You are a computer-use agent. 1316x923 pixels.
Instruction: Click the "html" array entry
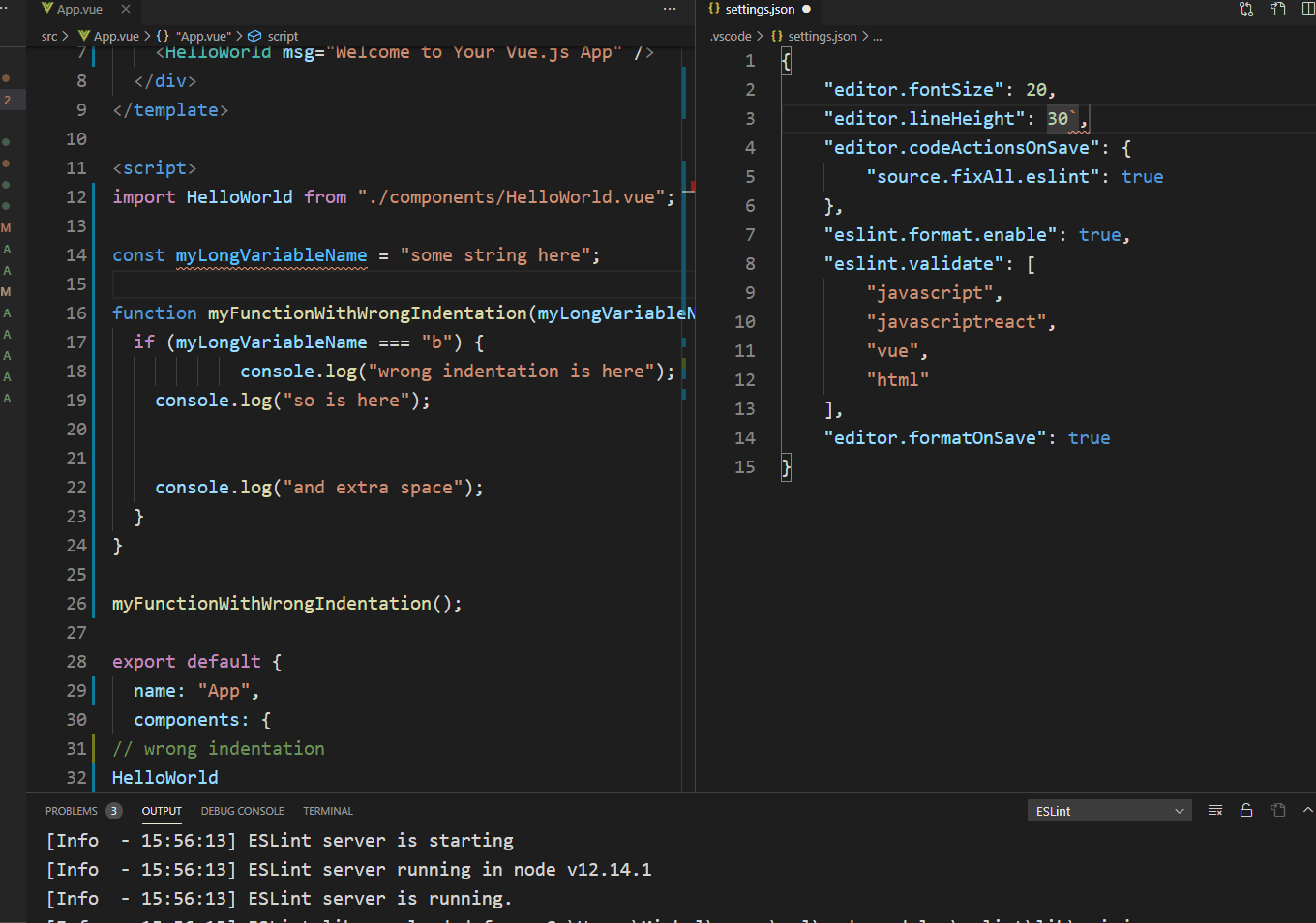coord(897,379)
